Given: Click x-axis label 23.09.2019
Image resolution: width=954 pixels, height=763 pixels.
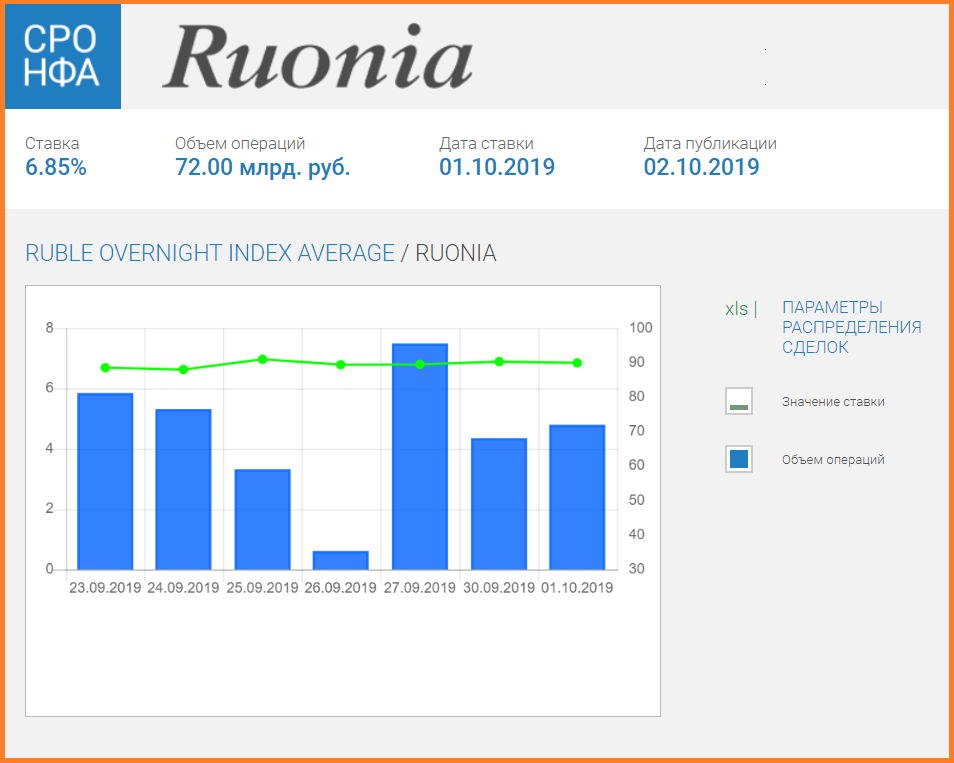Looking at the screenshot, I should 105,588.
